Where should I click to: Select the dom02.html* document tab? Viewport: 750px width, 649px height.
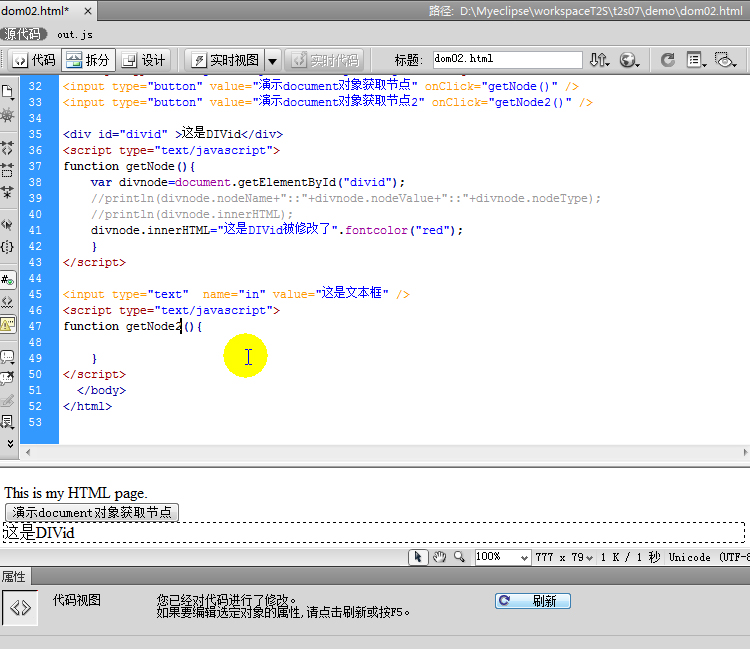pos(35,11)
